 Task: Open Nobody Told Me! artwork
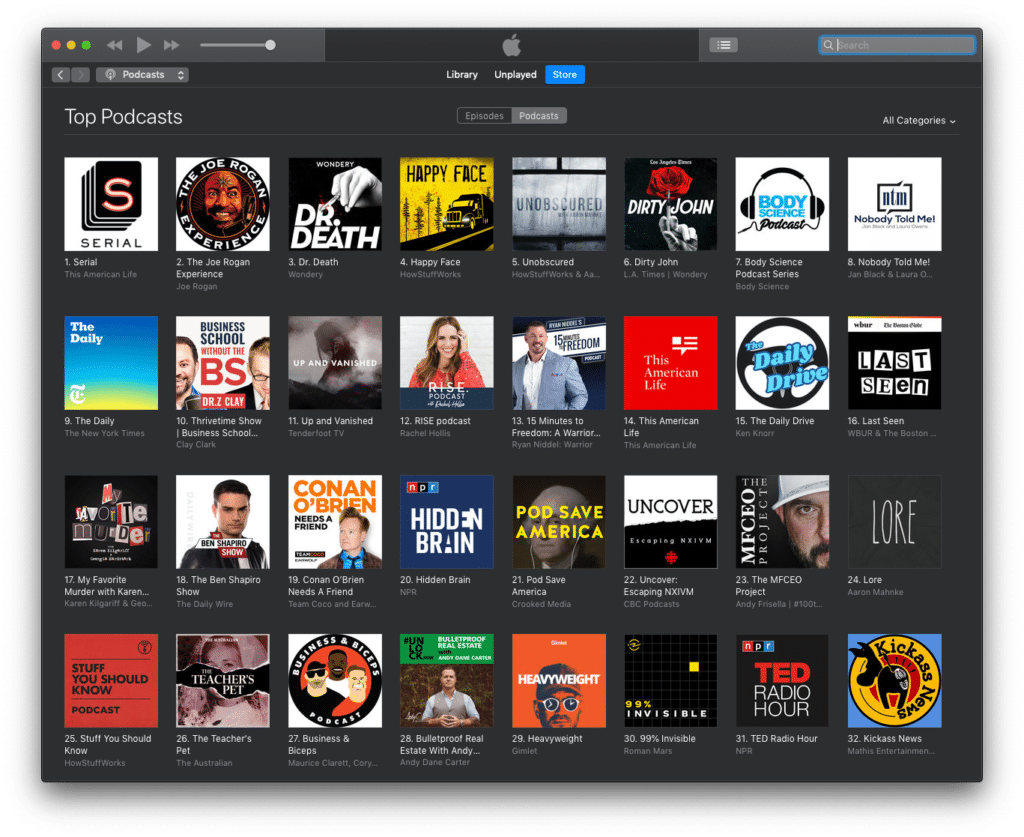pos(895,204)
